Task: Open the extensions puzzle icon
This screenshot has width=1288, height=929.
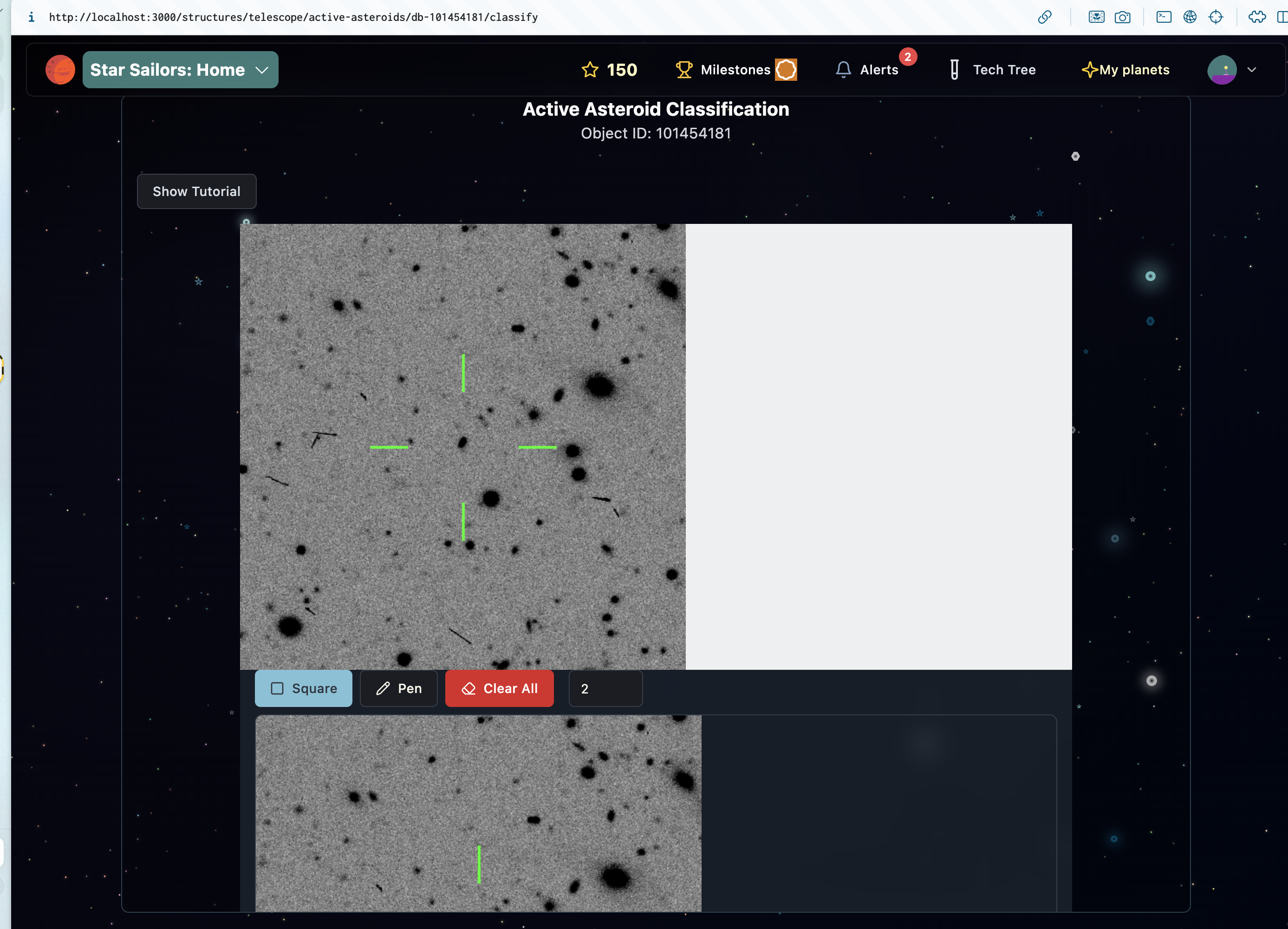Action: click(x=1257, y=17)
